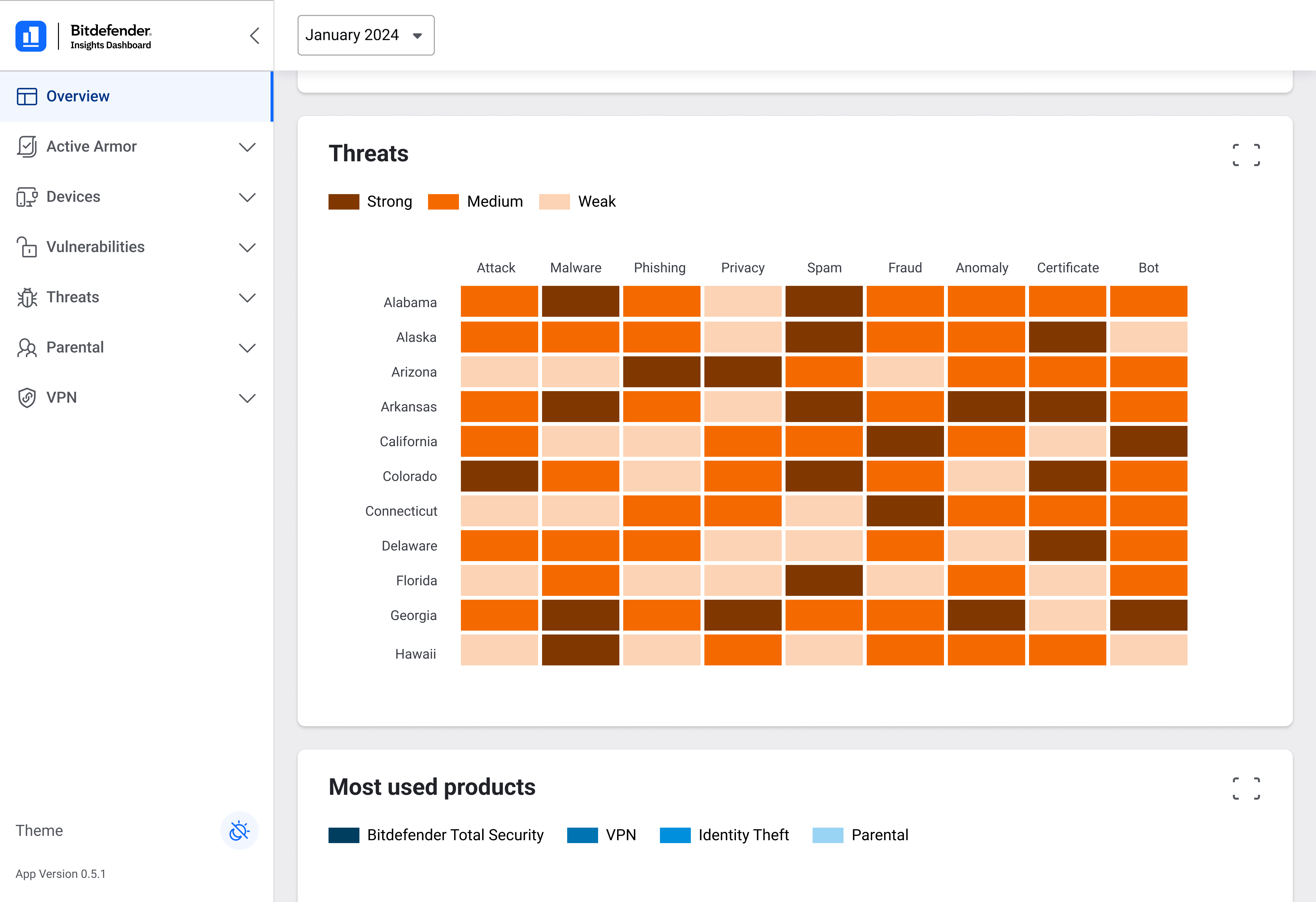Toggle Weak legend swatch in Threats

tap(554, 202)
